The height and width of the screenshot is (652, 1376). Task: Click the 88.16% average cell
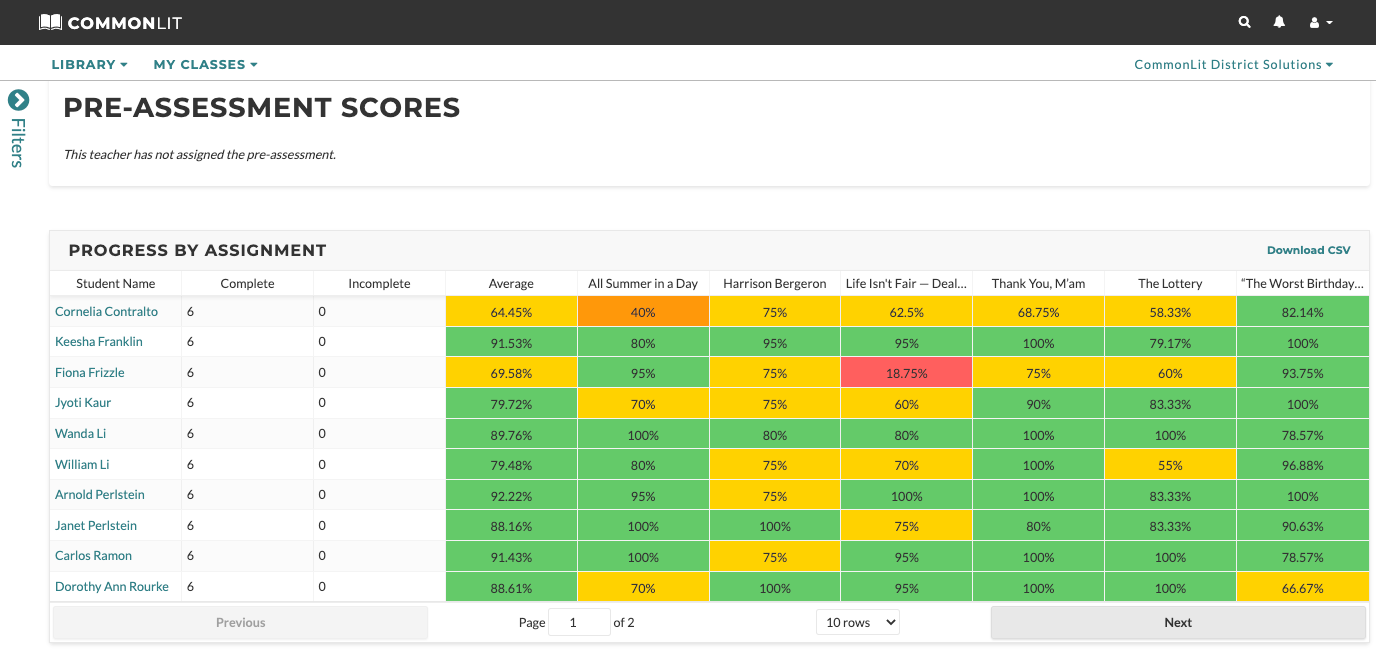[x=511, y=526]
